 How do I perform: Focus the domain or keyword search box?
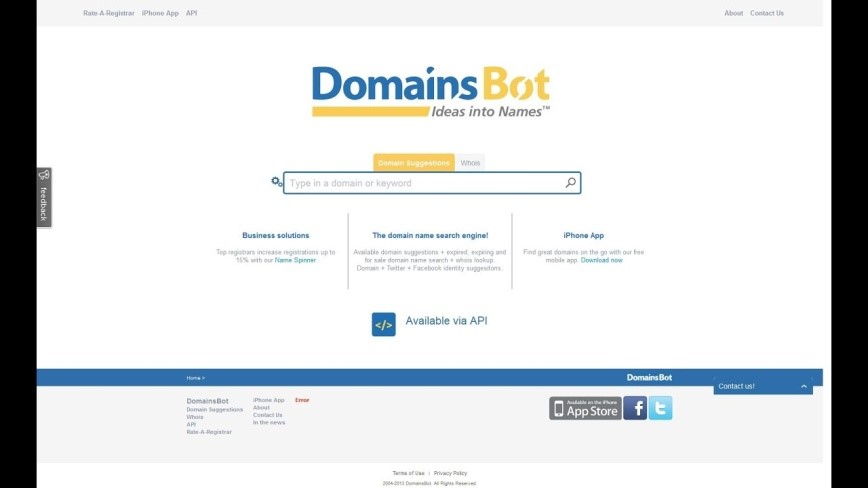click(432, 183)
